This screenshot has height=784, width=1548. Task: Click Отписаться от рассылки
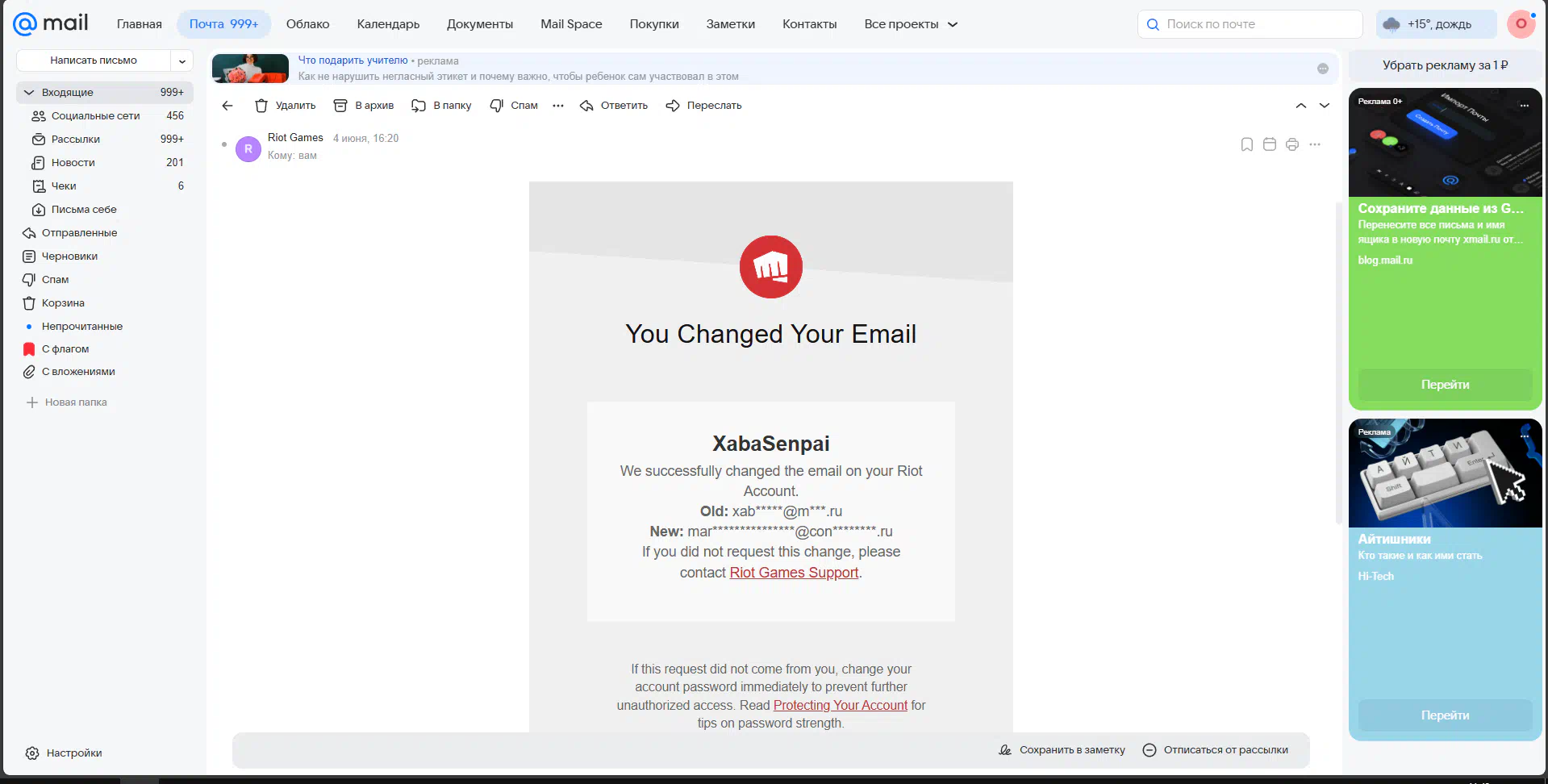pyautogui.click(x=1216, y=750)
